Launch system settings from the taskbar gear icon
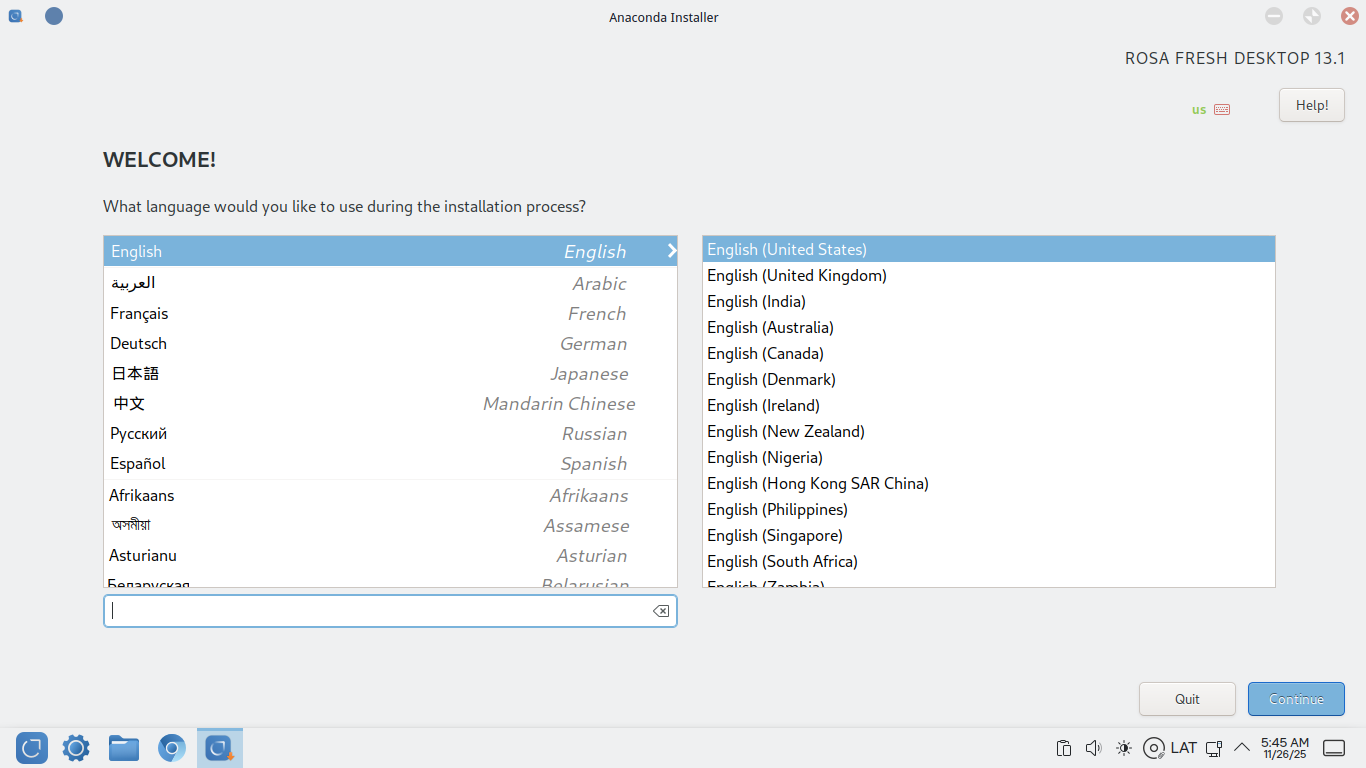The width and height of the screenshot is (1366, 768). [76, 748]
